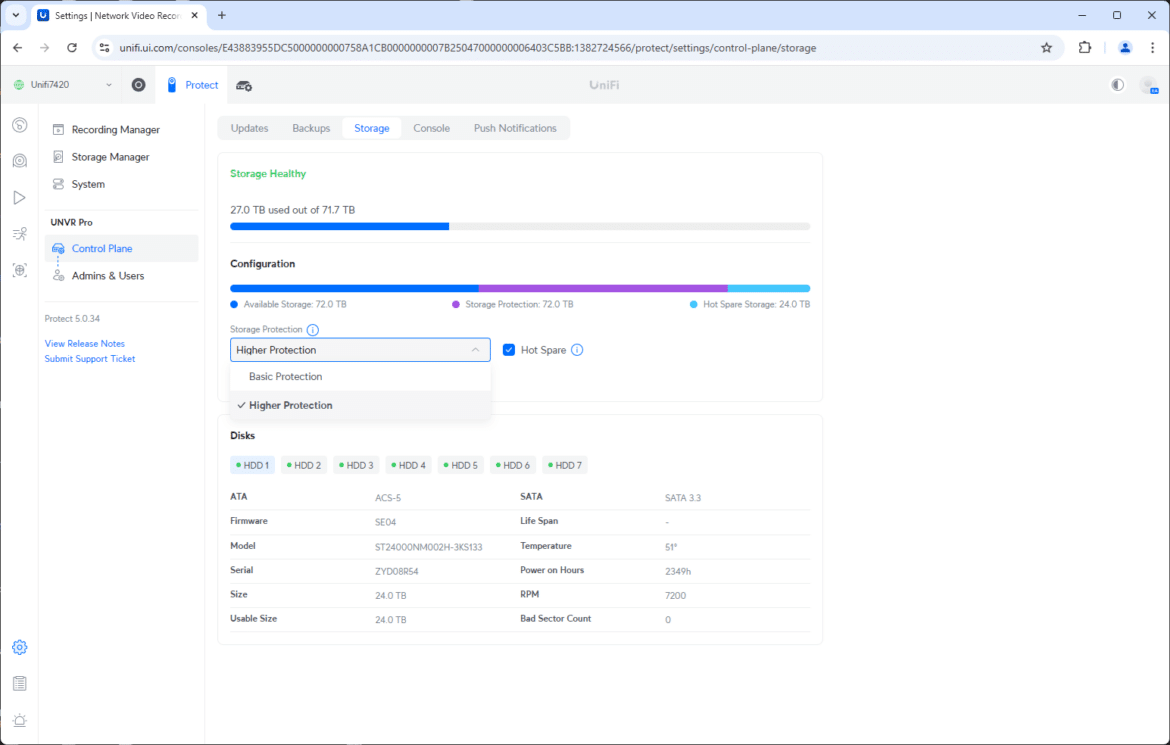Go back to the previous page
The height and width of the screenshot is (745, 1170).
coord(18,48)
